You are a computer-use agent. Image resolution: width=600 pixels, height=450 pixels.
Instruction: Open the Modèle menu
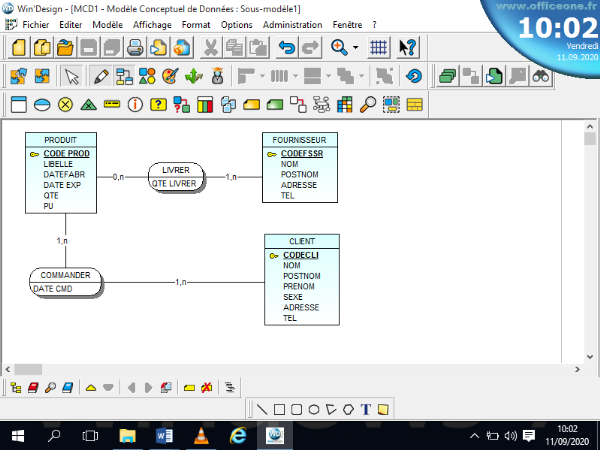tap(107, 23)
